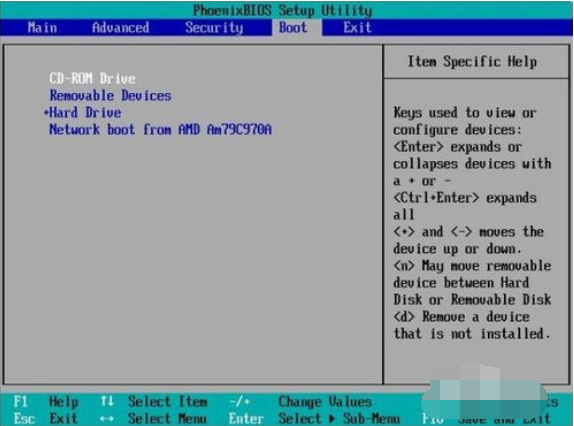The image size is (574, 426).
Task: Click the F1 Help key hint
Action: pyautogui.click(x=46, y=402)
